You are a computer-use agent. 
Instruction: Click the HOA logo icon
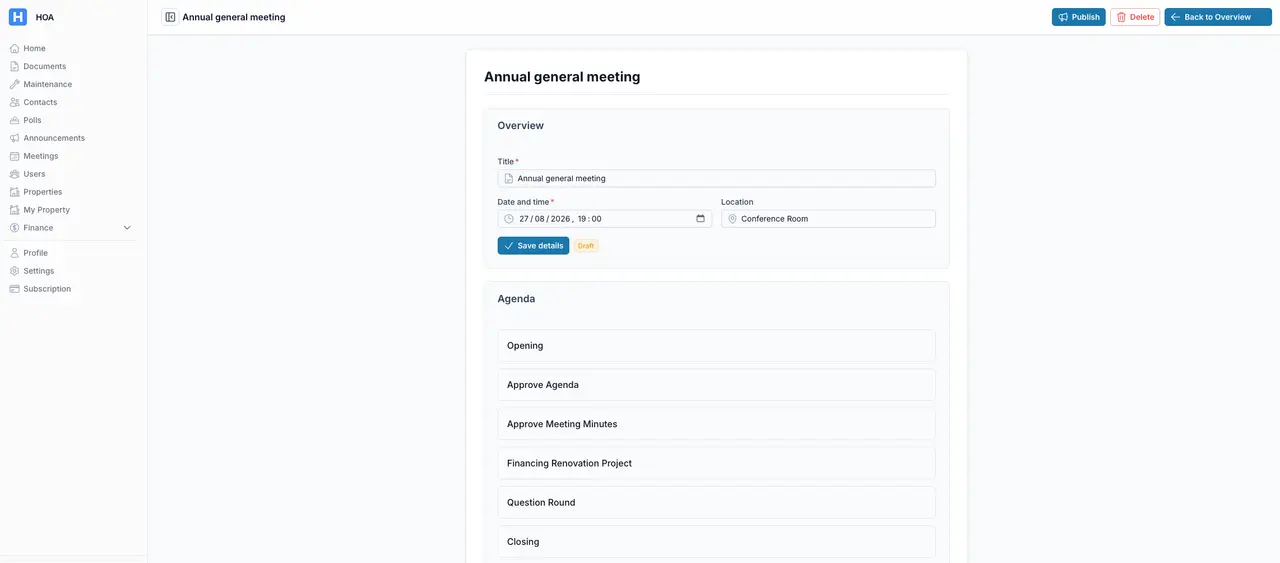[x=18, y=17]
